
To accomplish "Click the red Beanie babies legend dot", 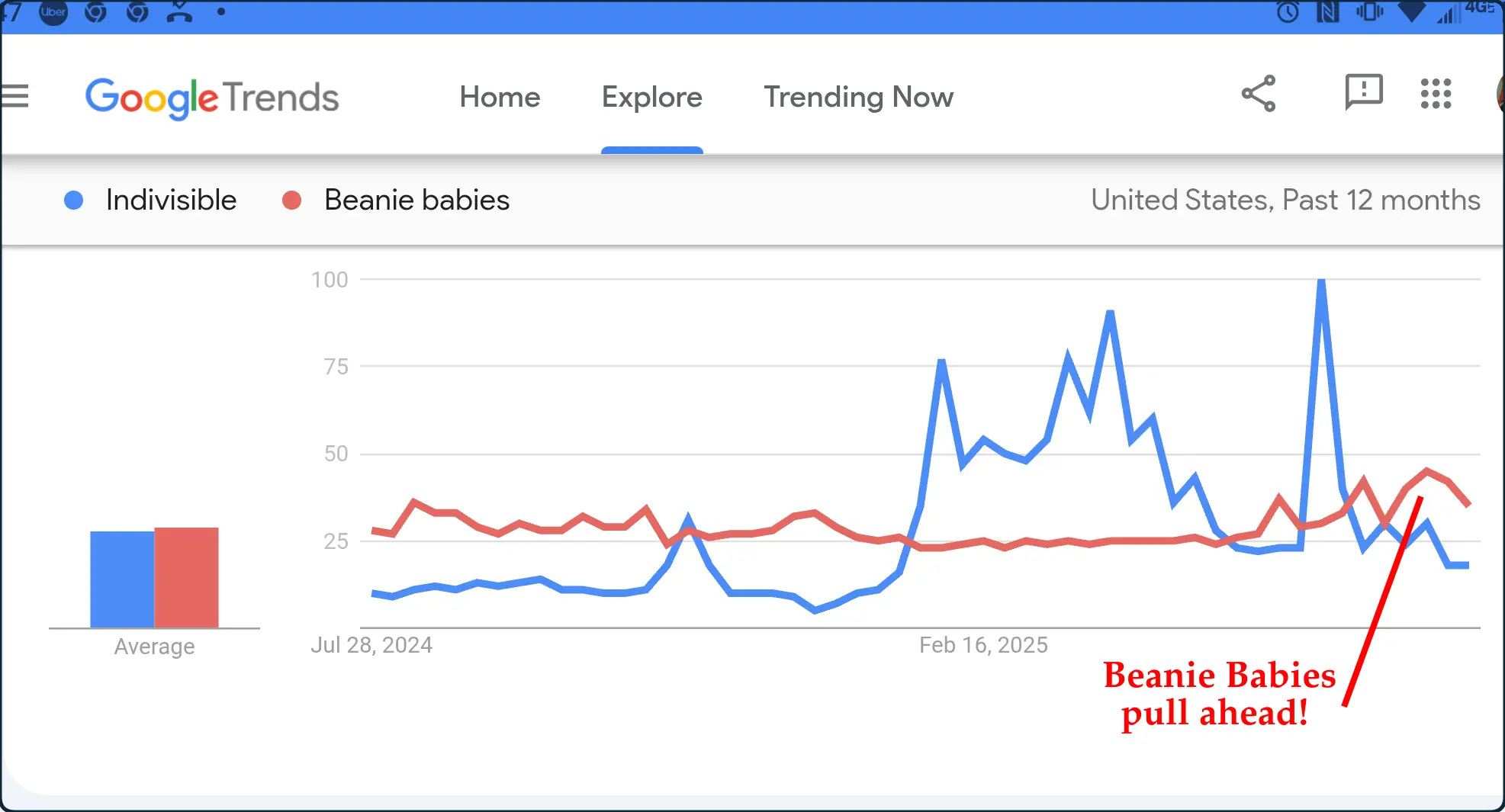I will click(291, 200).
